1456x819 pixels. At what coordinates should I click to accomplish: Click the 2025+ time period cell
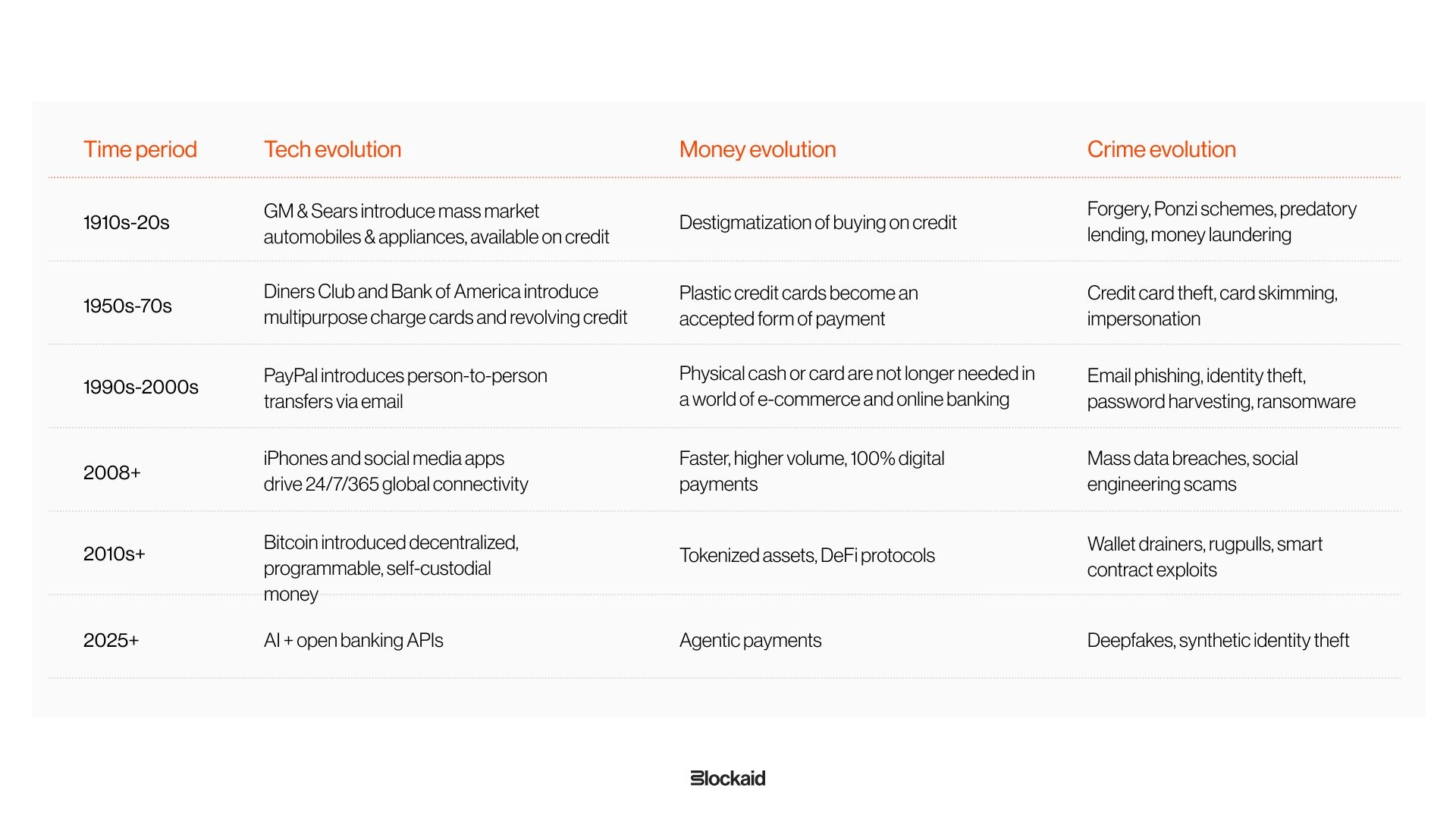[111, 640]
